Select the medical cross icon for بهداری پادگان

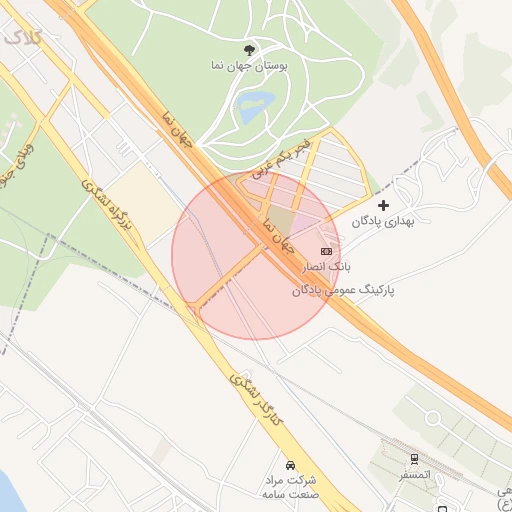coord(383,205)
